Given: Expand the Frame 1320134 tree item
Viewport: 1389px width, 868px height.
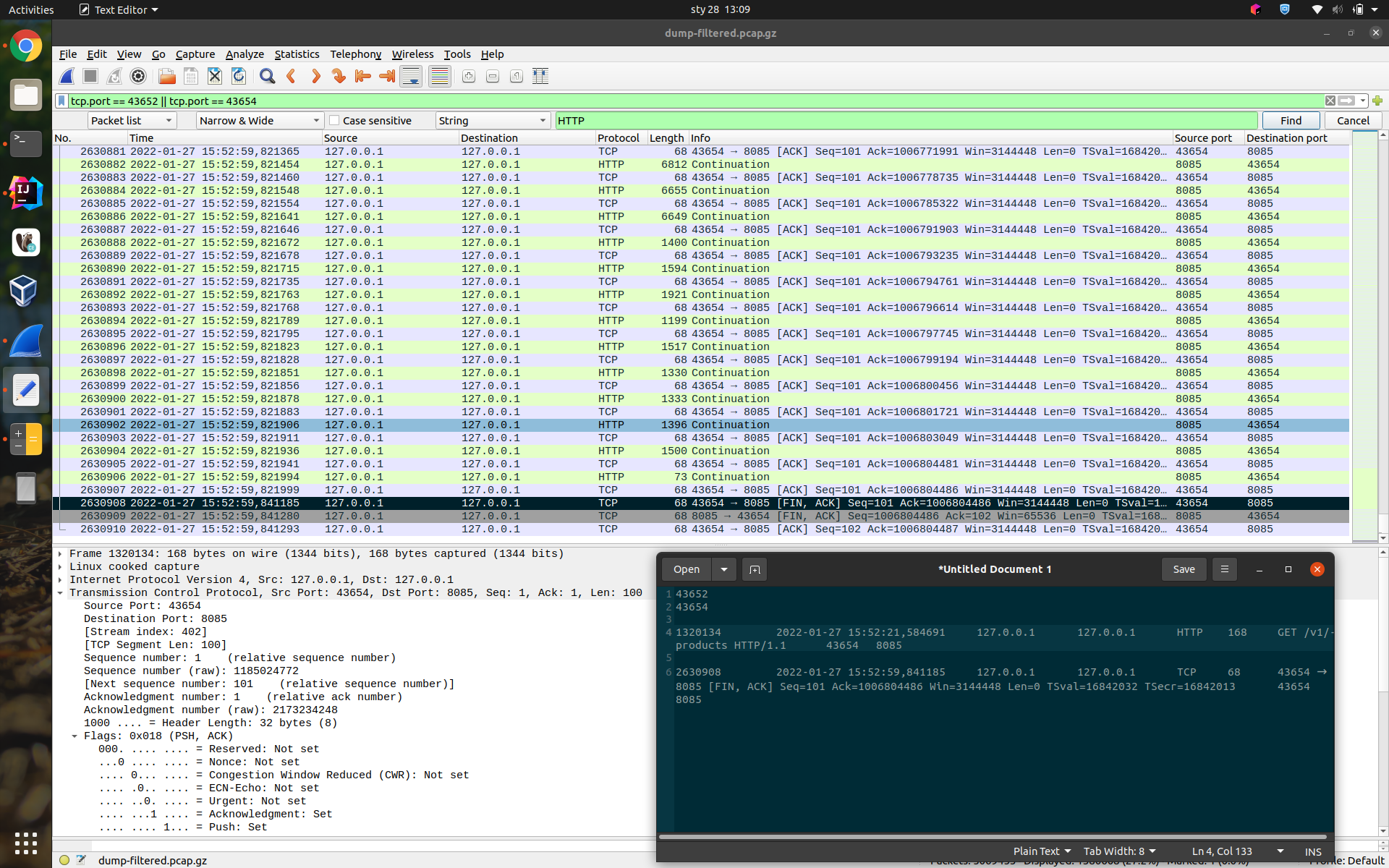Looking at the screenshot, I should click(x=60, y=553).
